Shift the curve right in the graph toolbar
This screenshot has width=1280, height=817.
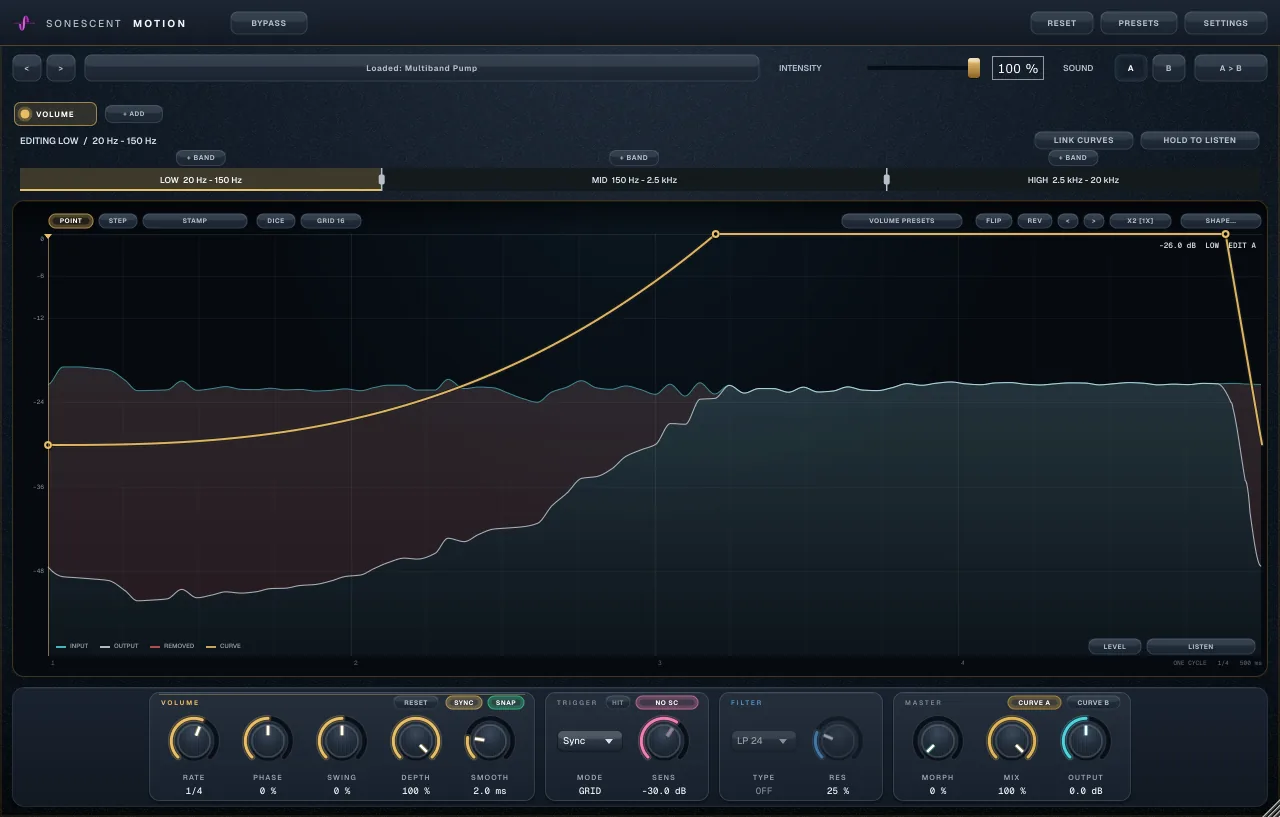point(1093,221)
